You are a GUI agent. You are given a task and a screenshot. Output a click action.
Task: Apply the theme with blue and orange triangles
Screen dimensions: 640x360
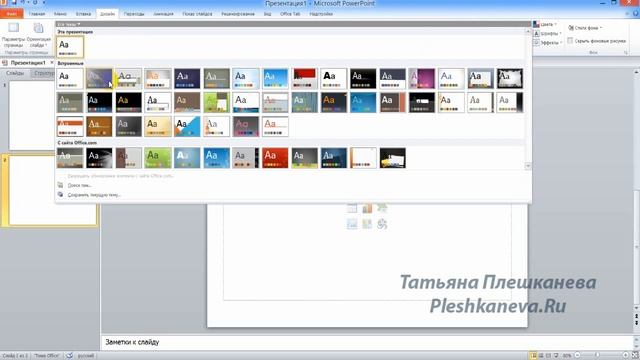coord(187,127)
